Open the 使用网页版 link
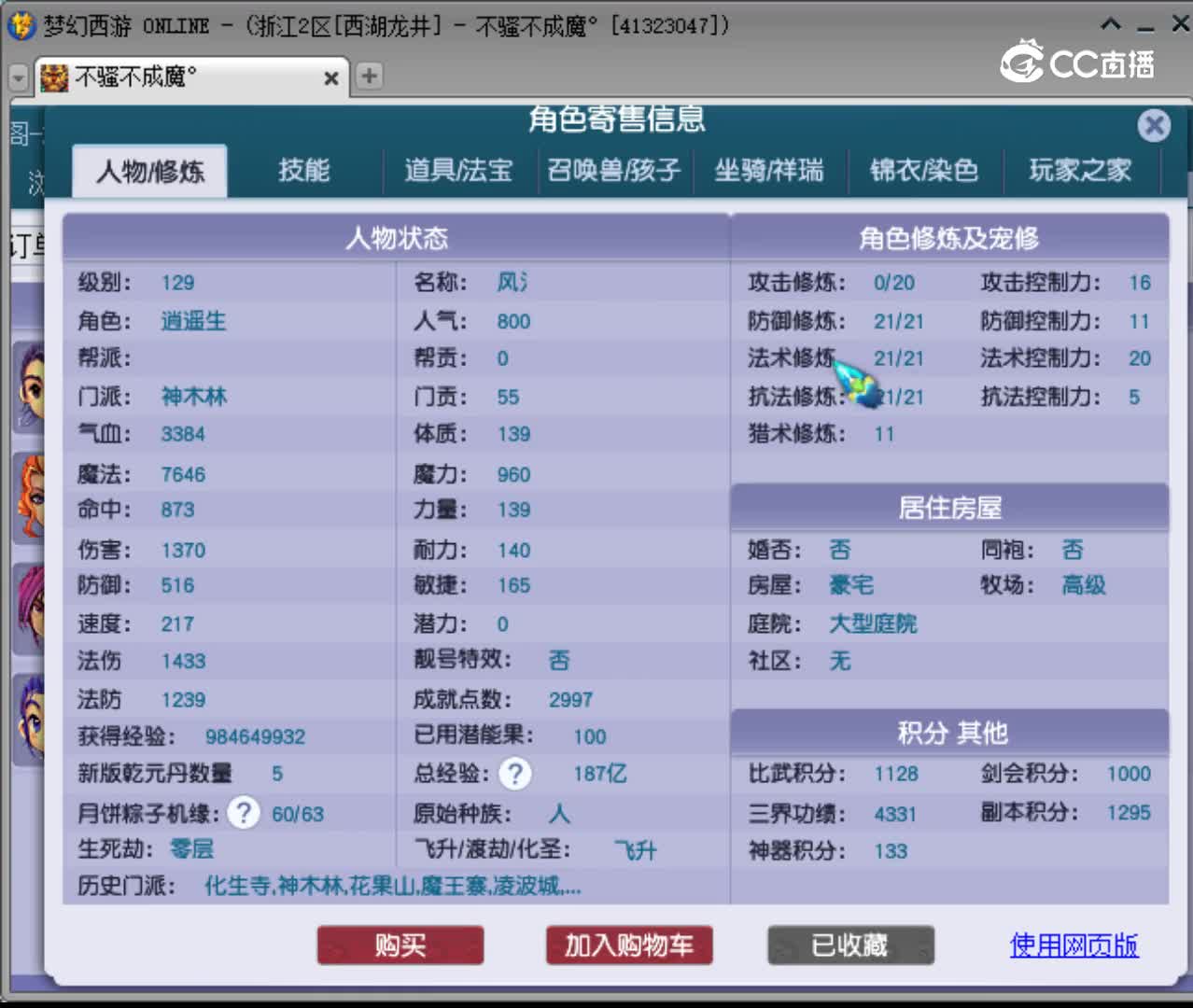1193x1008 pixels. pyautogui.click(x=1074, y=945)
